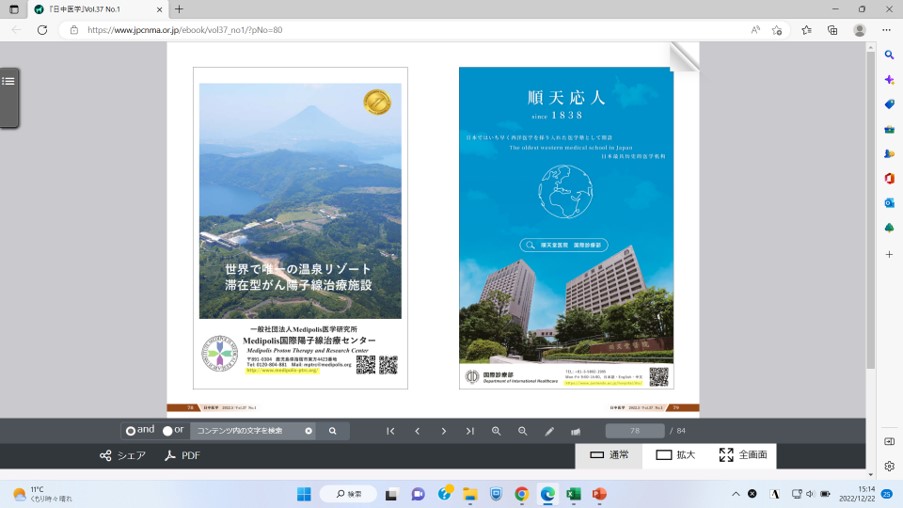The height and width of the screenshot is (508, 903).
Task: Open the Collections icon
Action: coord(832,30)
